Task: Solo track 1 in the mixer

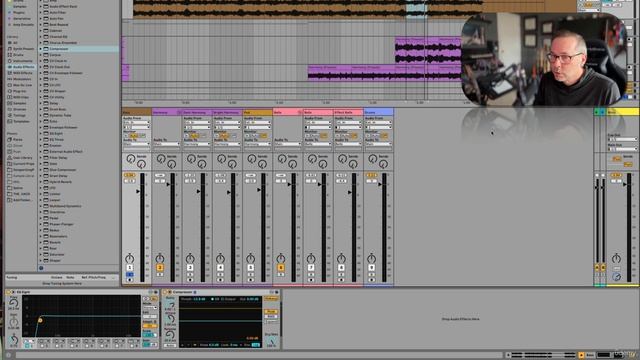Action: click(x=129, y=275)
